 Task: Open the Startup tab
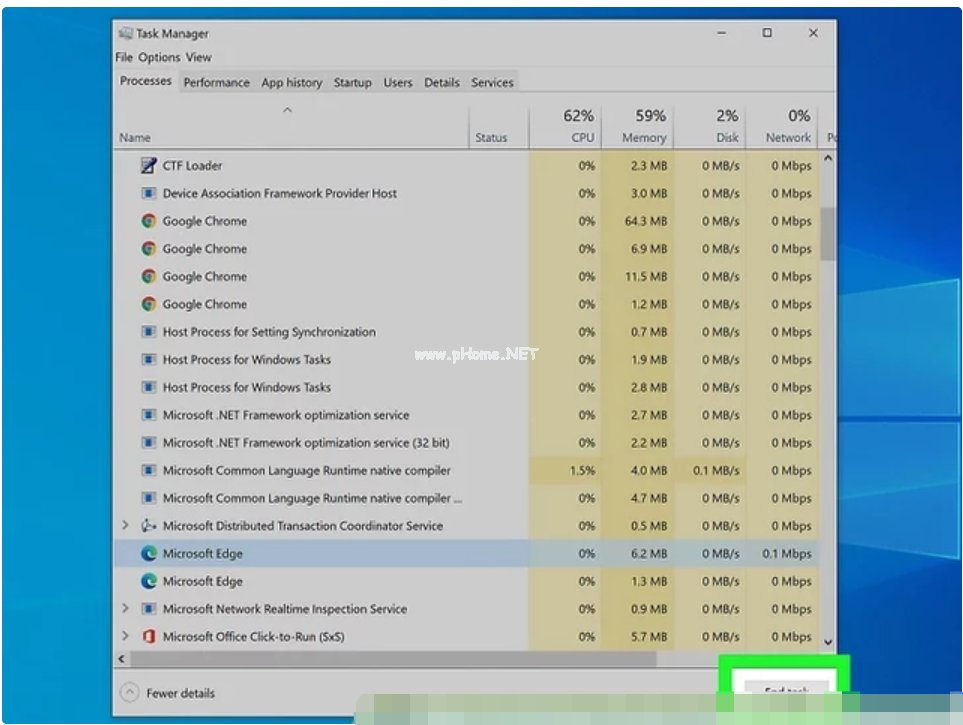(352, 83)
